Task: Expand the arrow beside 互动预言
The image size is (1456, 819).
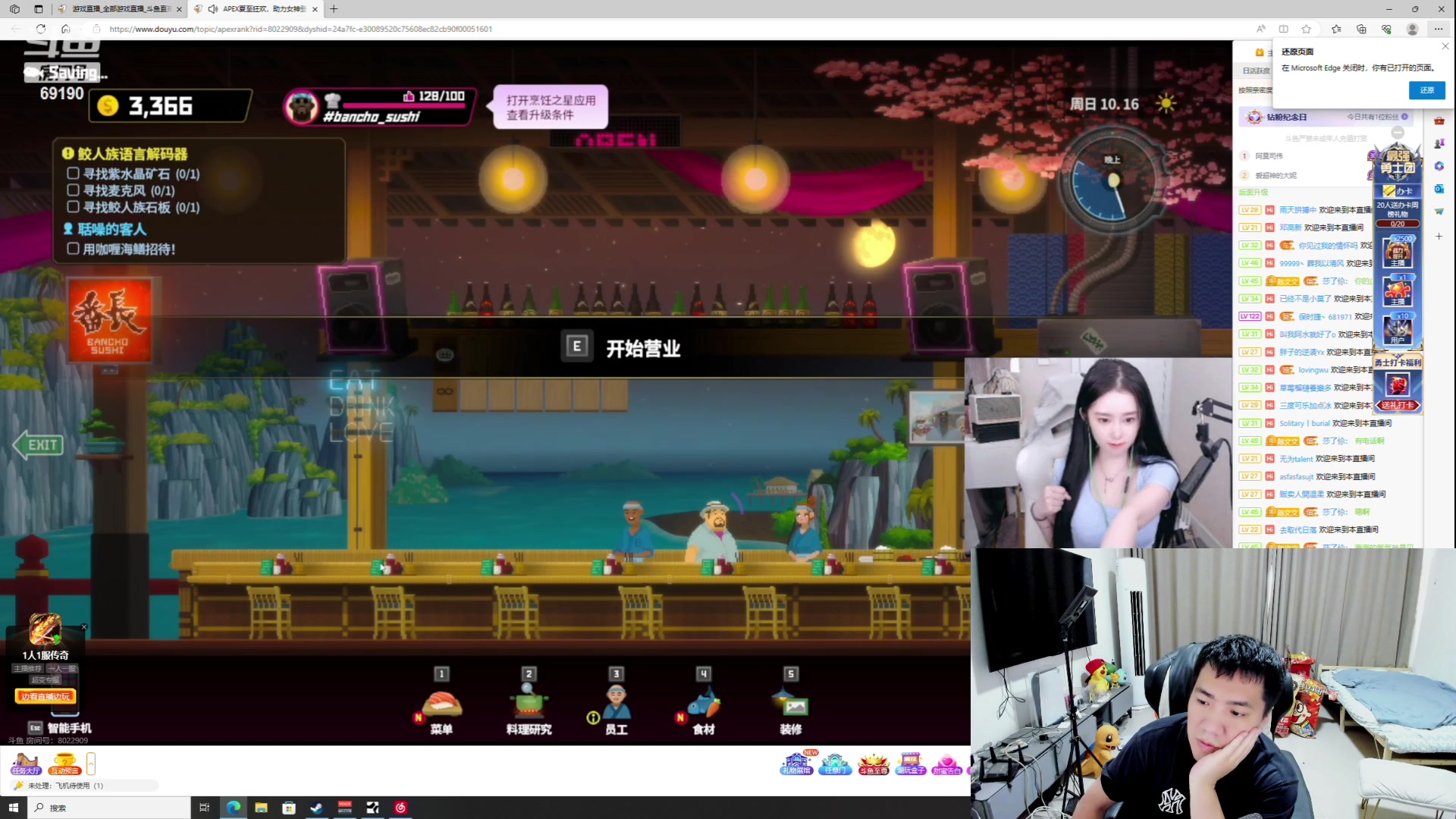Action: [91, 763]
